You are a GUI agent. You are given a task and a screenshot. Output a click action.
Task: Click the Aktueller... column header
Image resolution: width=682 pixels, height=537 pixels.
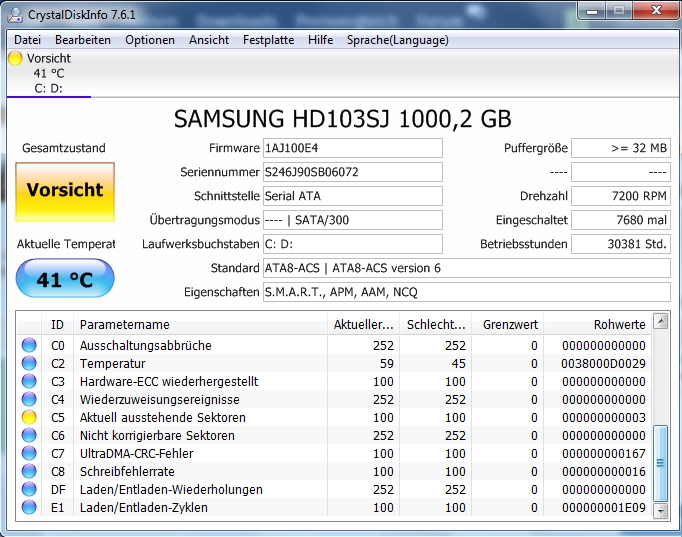[363, 324]
